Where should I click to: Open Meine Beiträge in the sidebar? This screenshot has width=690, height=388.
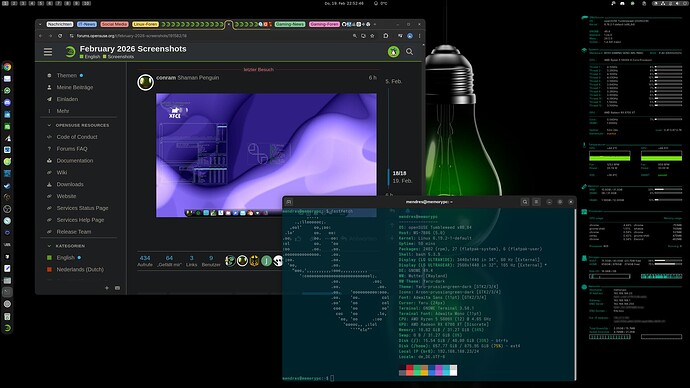click(75, 88)
